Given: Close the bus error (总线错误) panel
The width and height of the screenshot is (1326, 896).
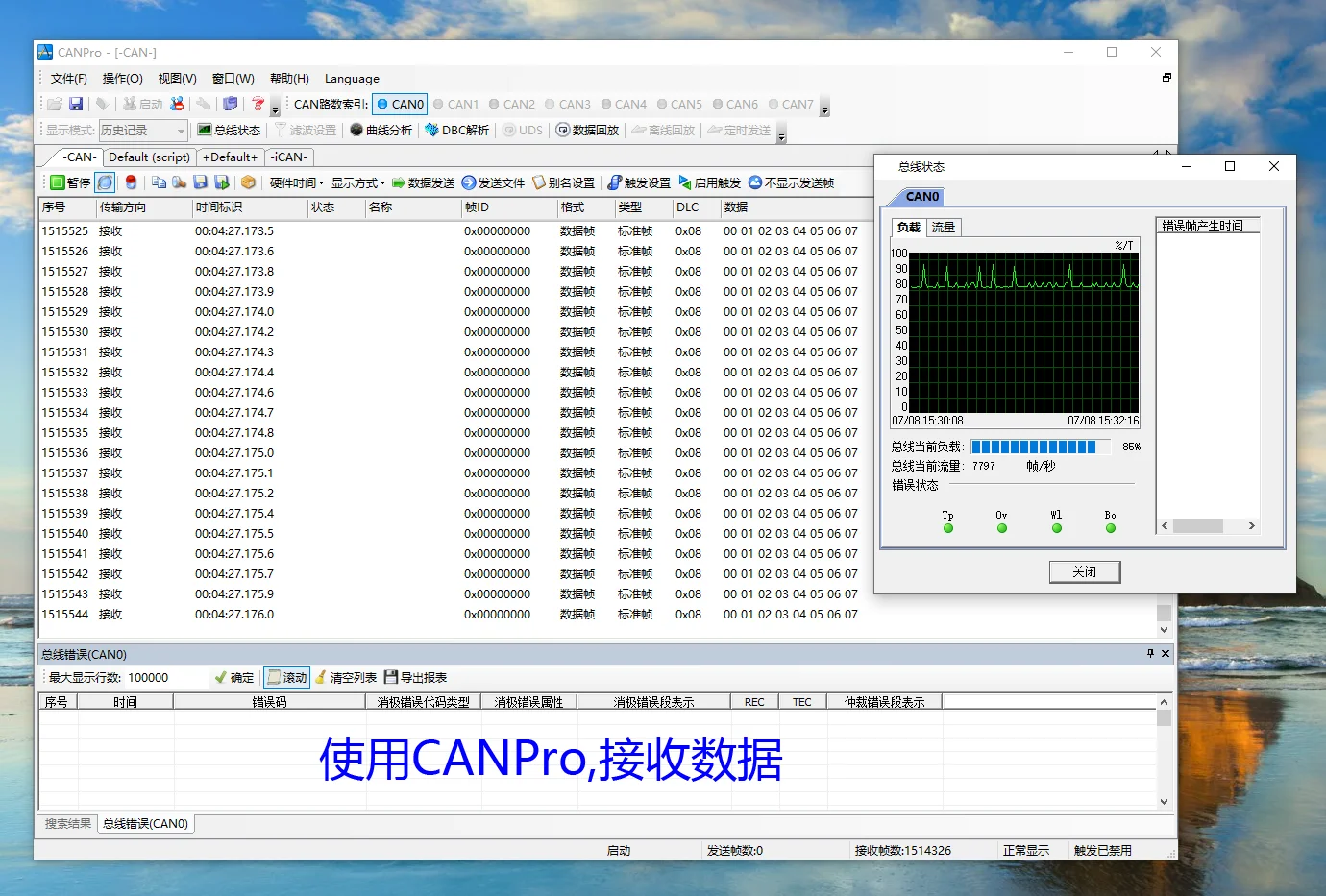Looking at the screenshot, I should coord(1166,653).
